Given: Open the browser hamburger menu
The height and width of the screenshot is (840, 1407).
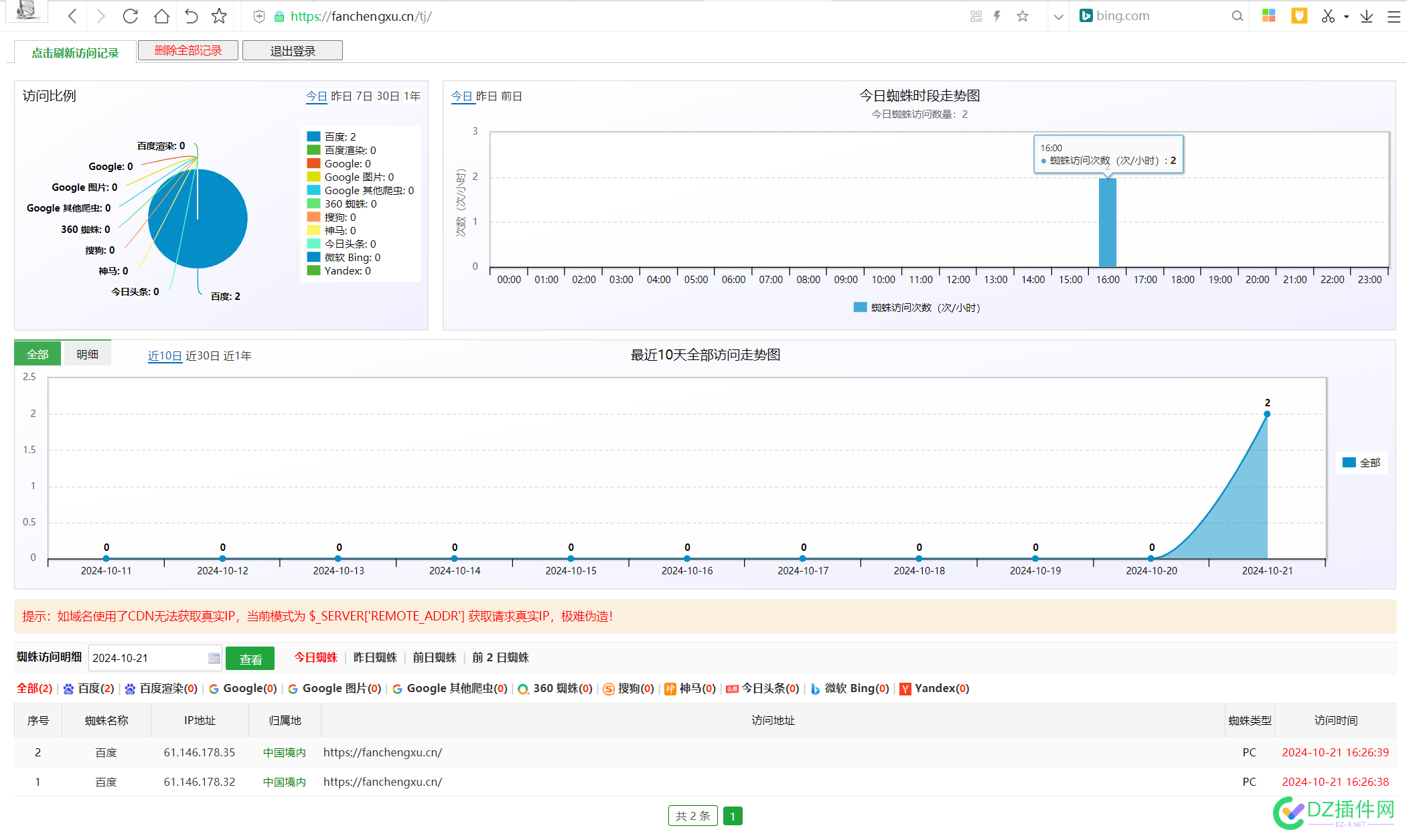Looking at the screenshot, I should click(1394, 17).
